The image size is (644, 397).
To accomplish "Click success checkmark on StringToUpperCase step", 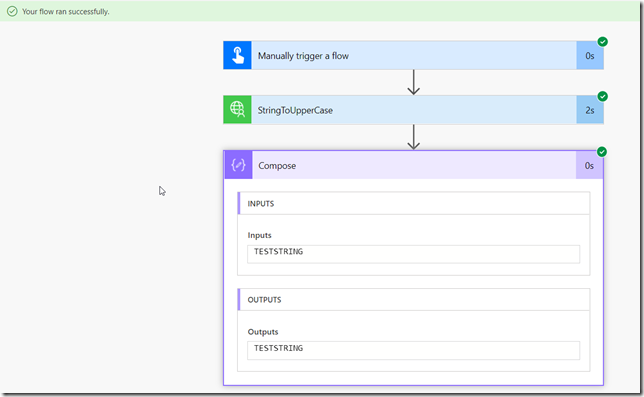I will (603, 96).
